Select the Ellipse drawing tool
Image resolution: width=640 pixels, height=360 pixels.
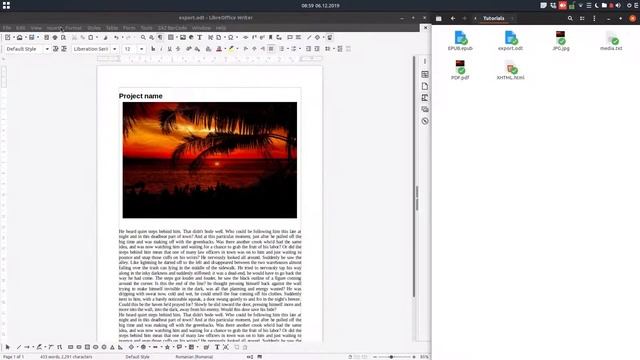tap(96, 347)
